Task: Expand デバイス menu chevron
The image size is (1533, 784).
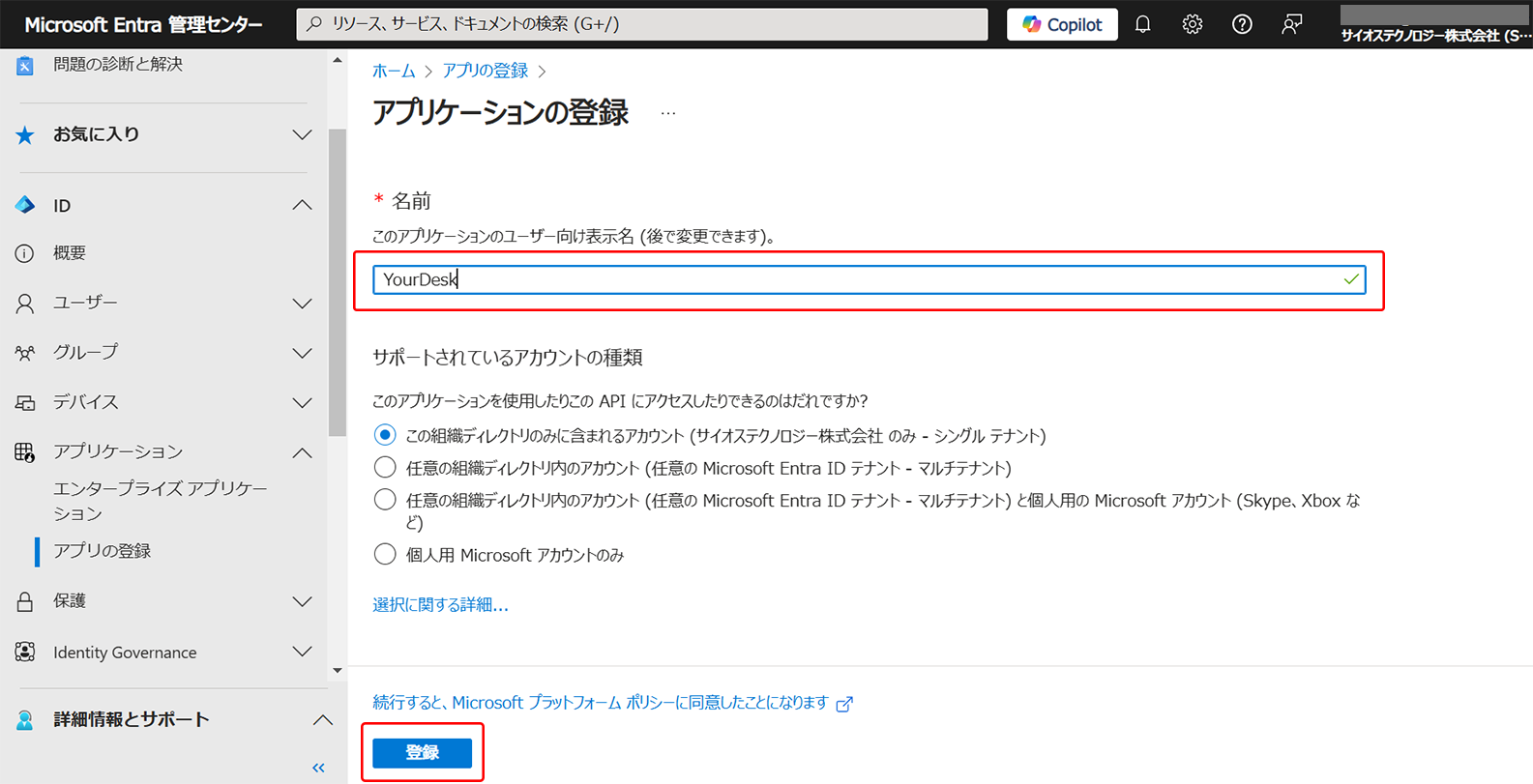Action: (302, 403)
